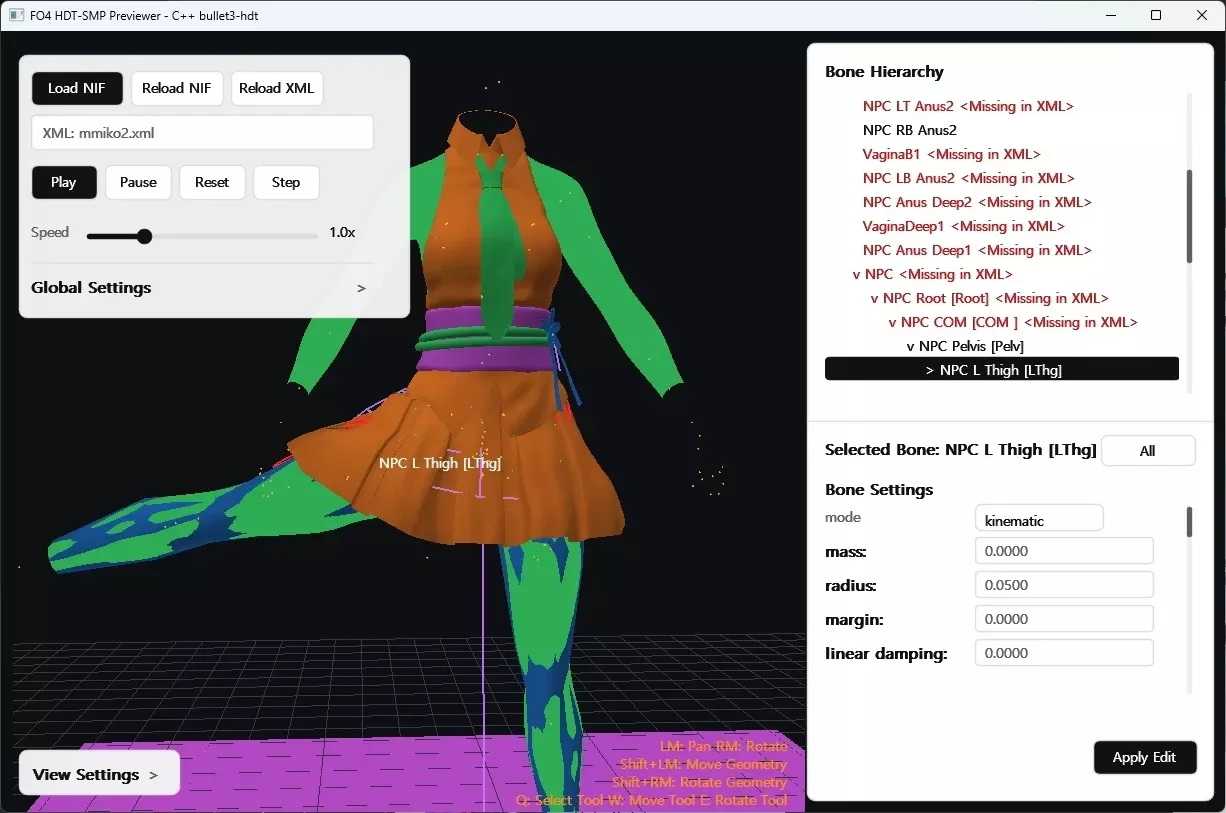The image size is (1226, 813).
Task: Click the application icon in the title bar
Action: point(17,15)
